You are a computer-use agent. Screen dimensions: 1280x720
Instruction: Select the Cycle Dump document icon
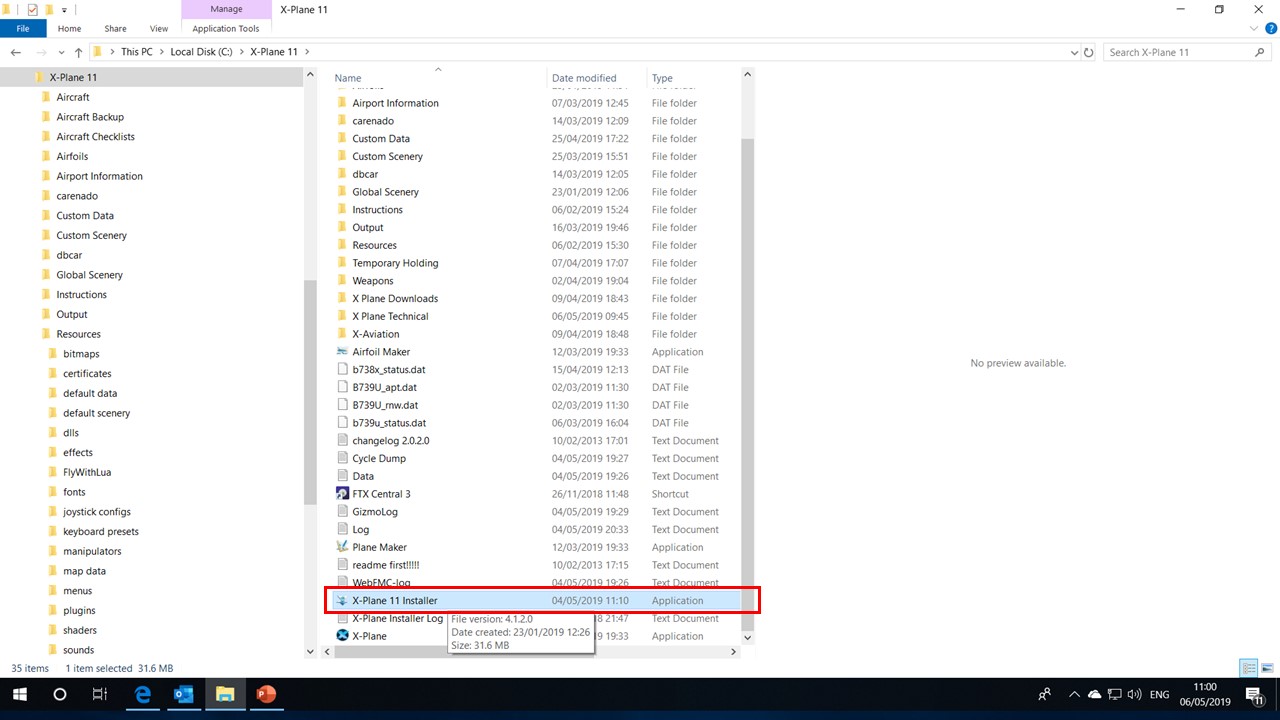(x=342, y=458)
